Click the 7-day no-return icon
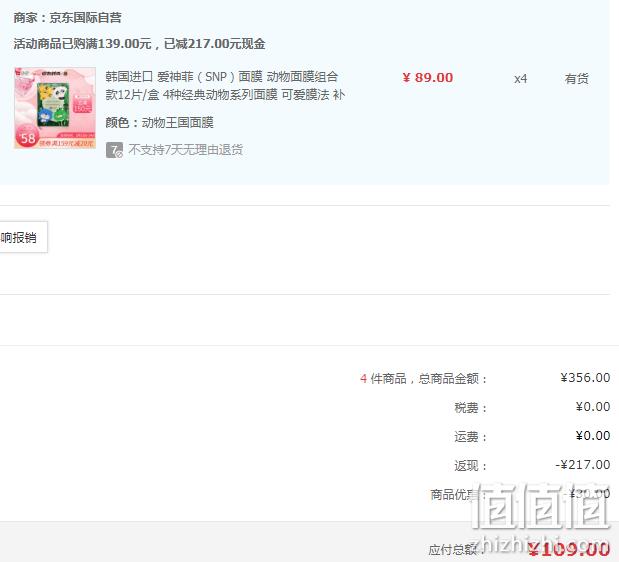 point(114,150)
